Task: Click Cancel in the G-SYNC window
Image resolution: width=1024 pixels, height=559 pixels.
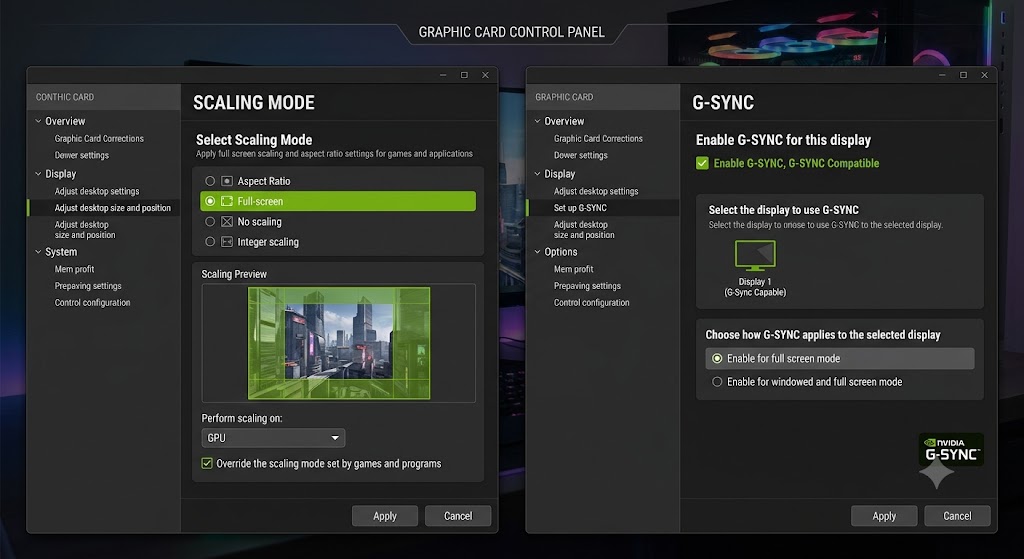Action: click(x=957, y=516)
